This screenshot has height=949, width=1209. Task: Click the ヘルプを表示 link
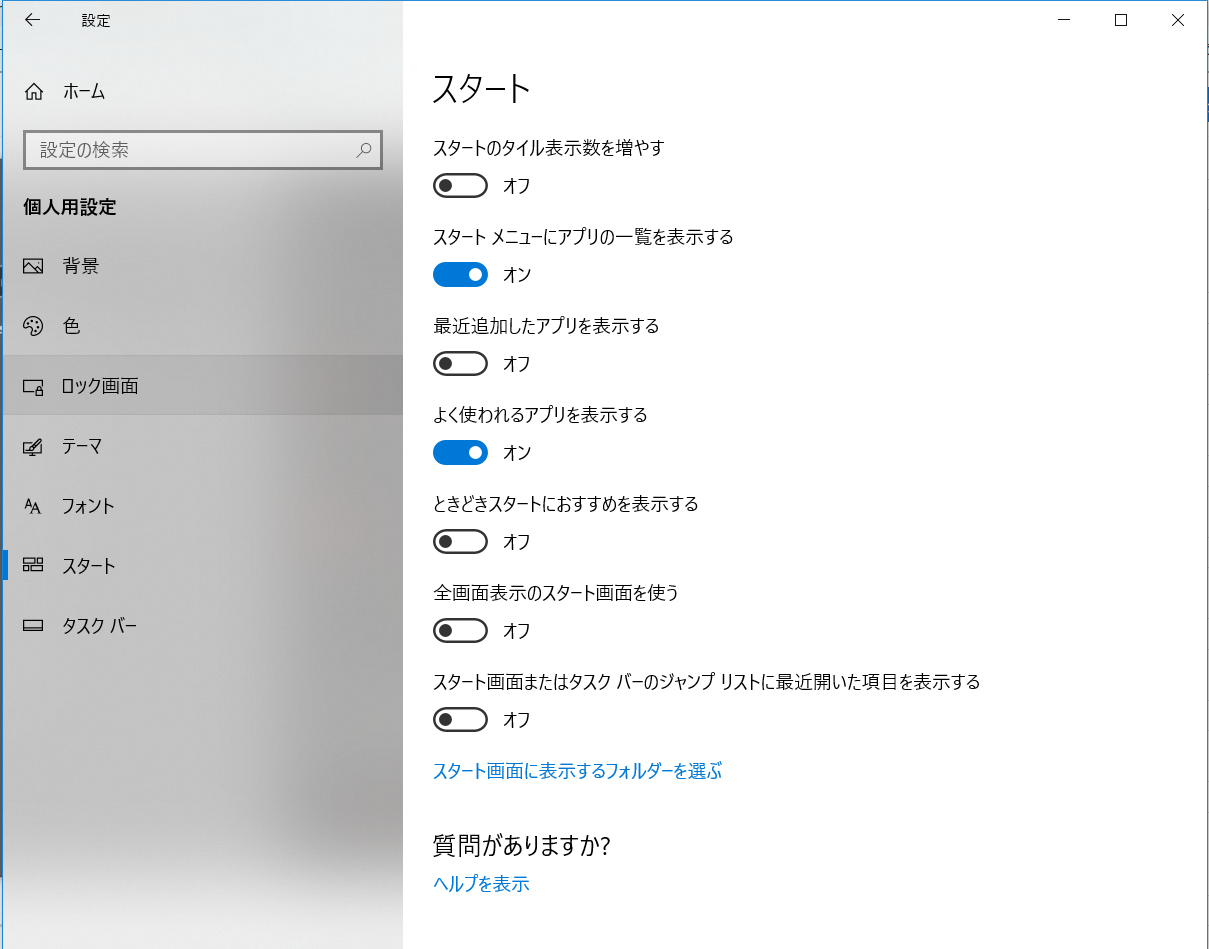481,884
